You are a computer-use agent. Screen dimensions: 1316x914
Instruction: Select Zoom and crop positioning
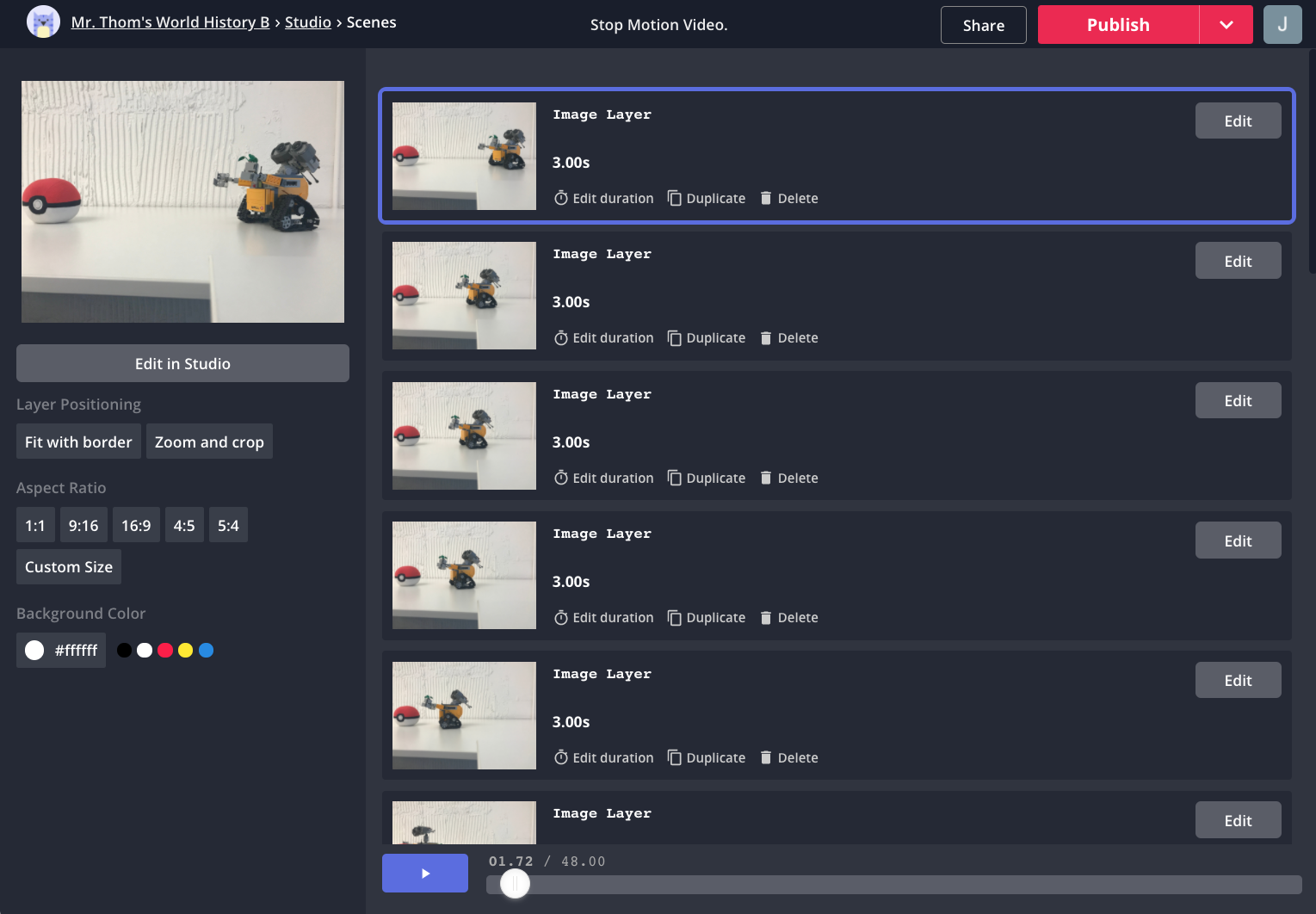[209, 442]
